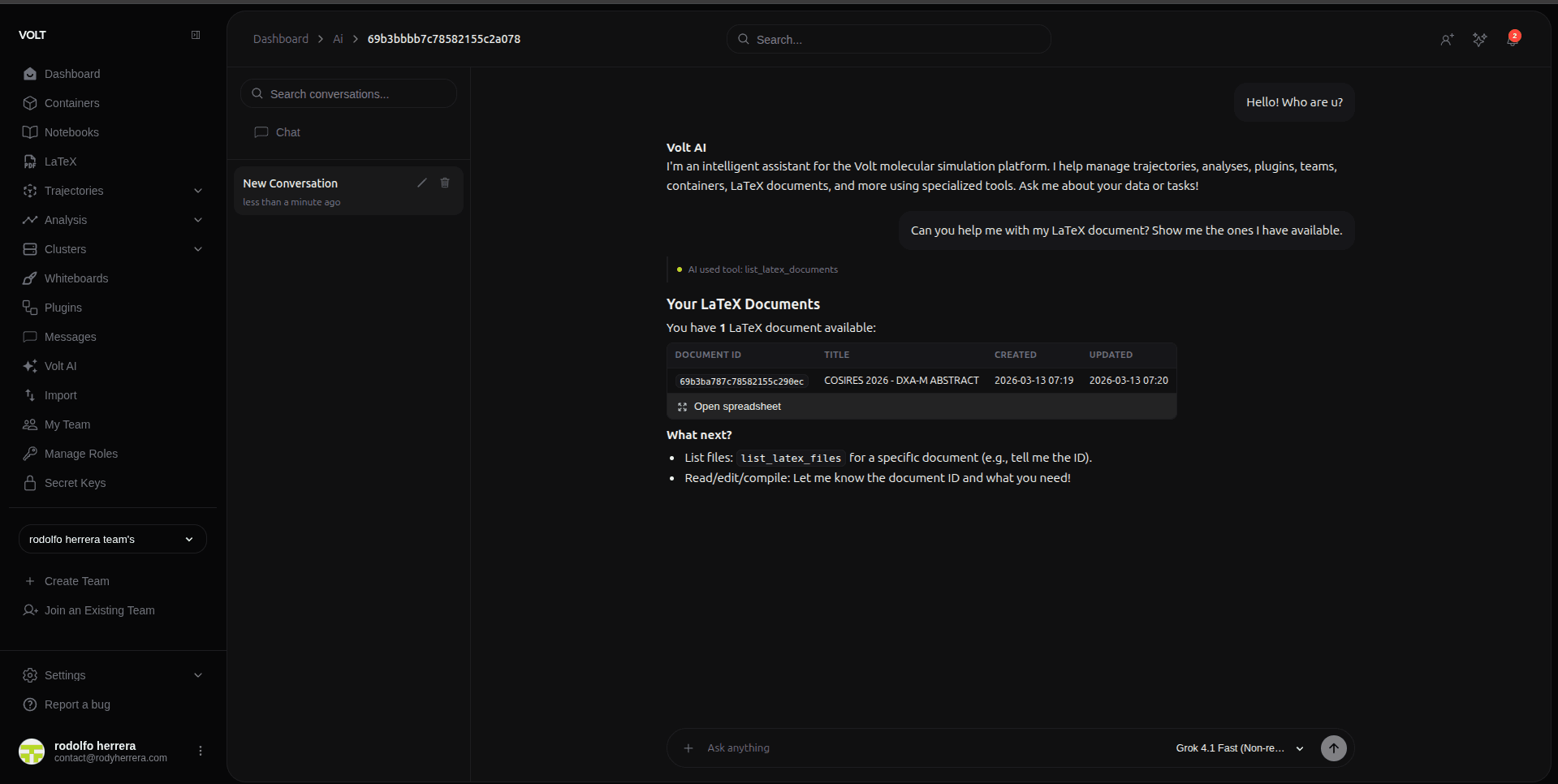Open the Grok 4.1 Fast model dropdown
1558x784 pixels.
(1239, 748)
